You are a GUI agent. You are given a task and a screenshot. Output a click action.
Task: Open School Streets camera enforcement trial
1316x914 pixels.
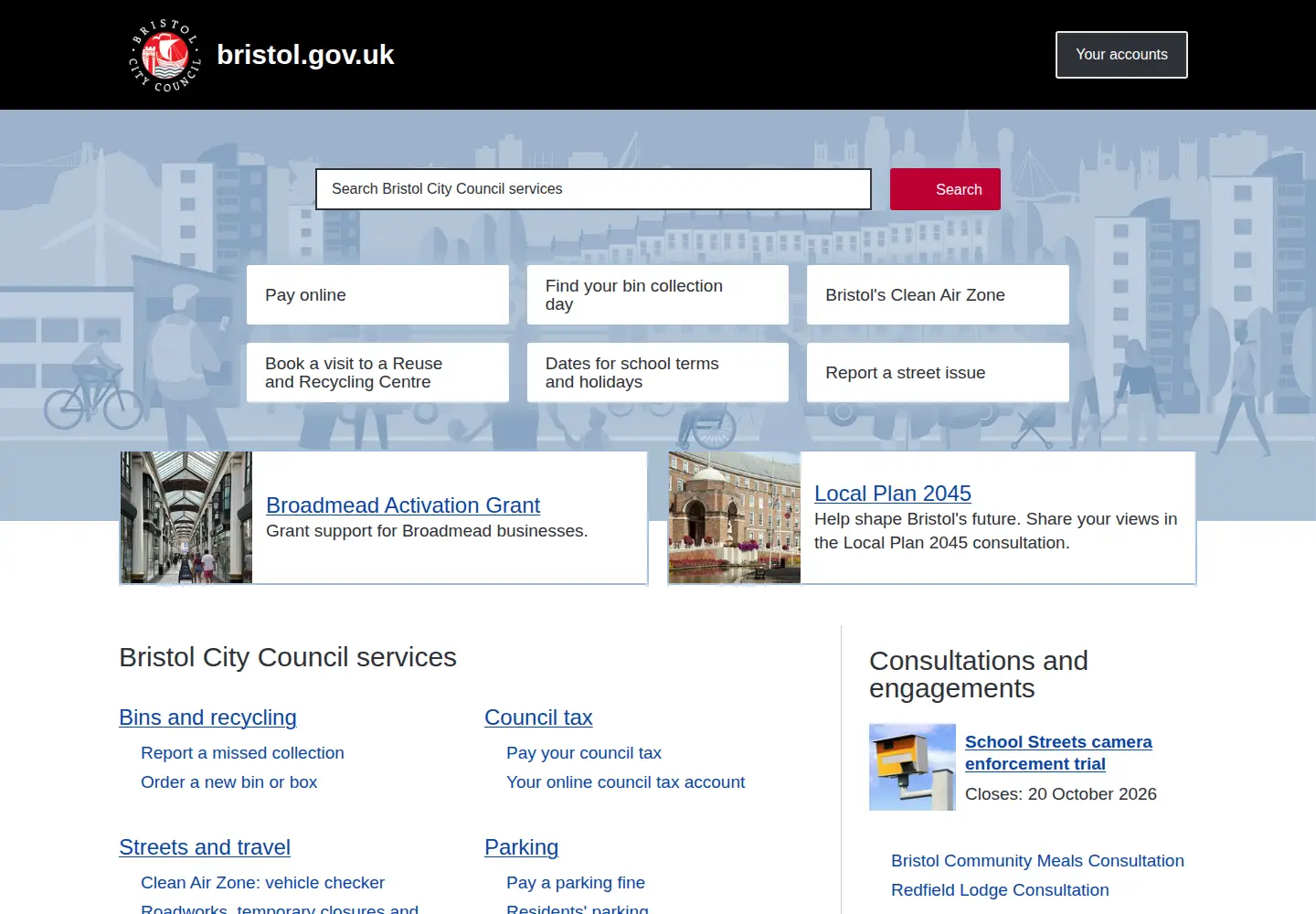coord(1058,753)
